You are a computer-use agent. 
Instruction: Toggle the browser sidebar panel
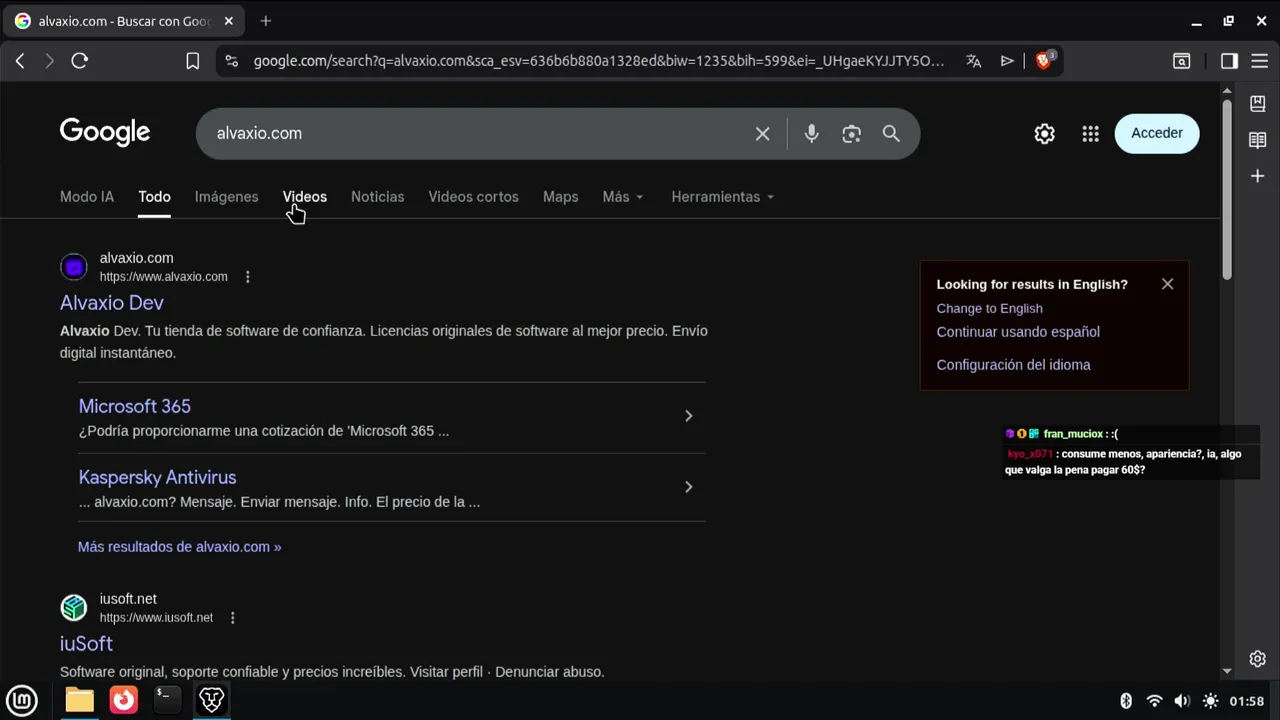coord(1230,61)
